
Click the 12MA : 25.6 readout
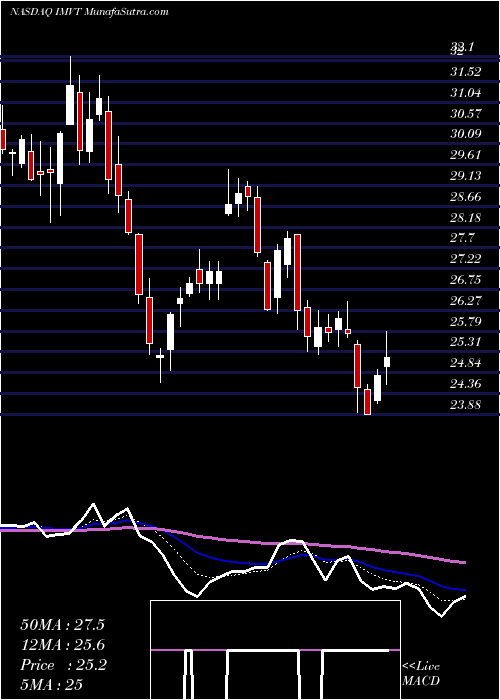[62, 645]
